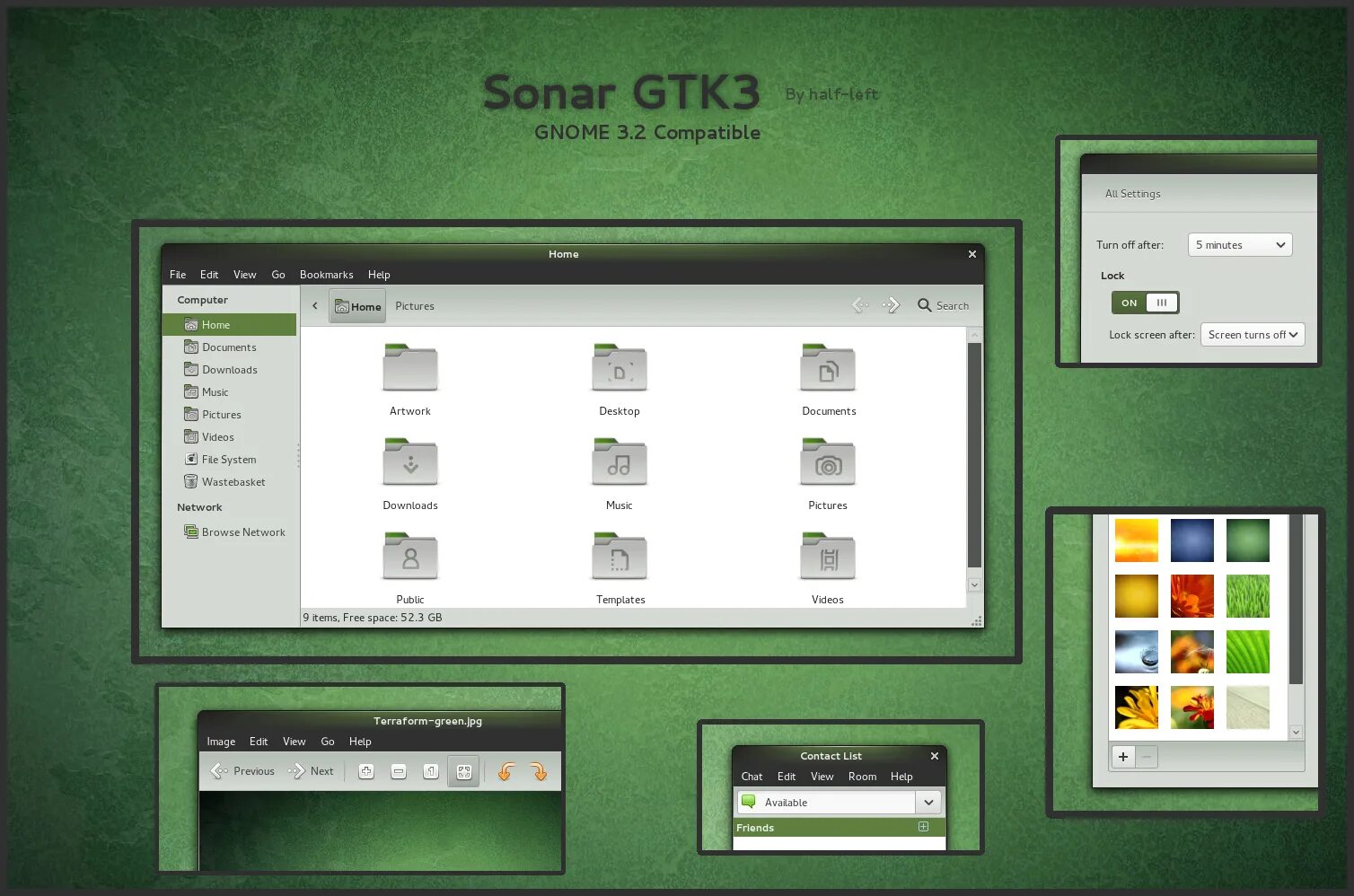Open the Chat menu in Contact List
This screenshot has height=896, width=1354.
pos(752,777)
